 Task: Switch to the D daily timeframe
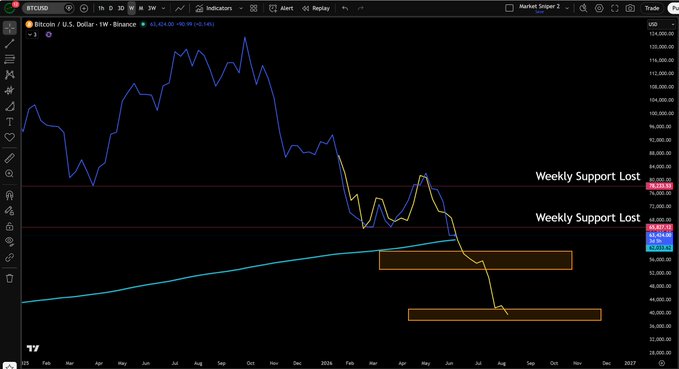coord(111,8)
